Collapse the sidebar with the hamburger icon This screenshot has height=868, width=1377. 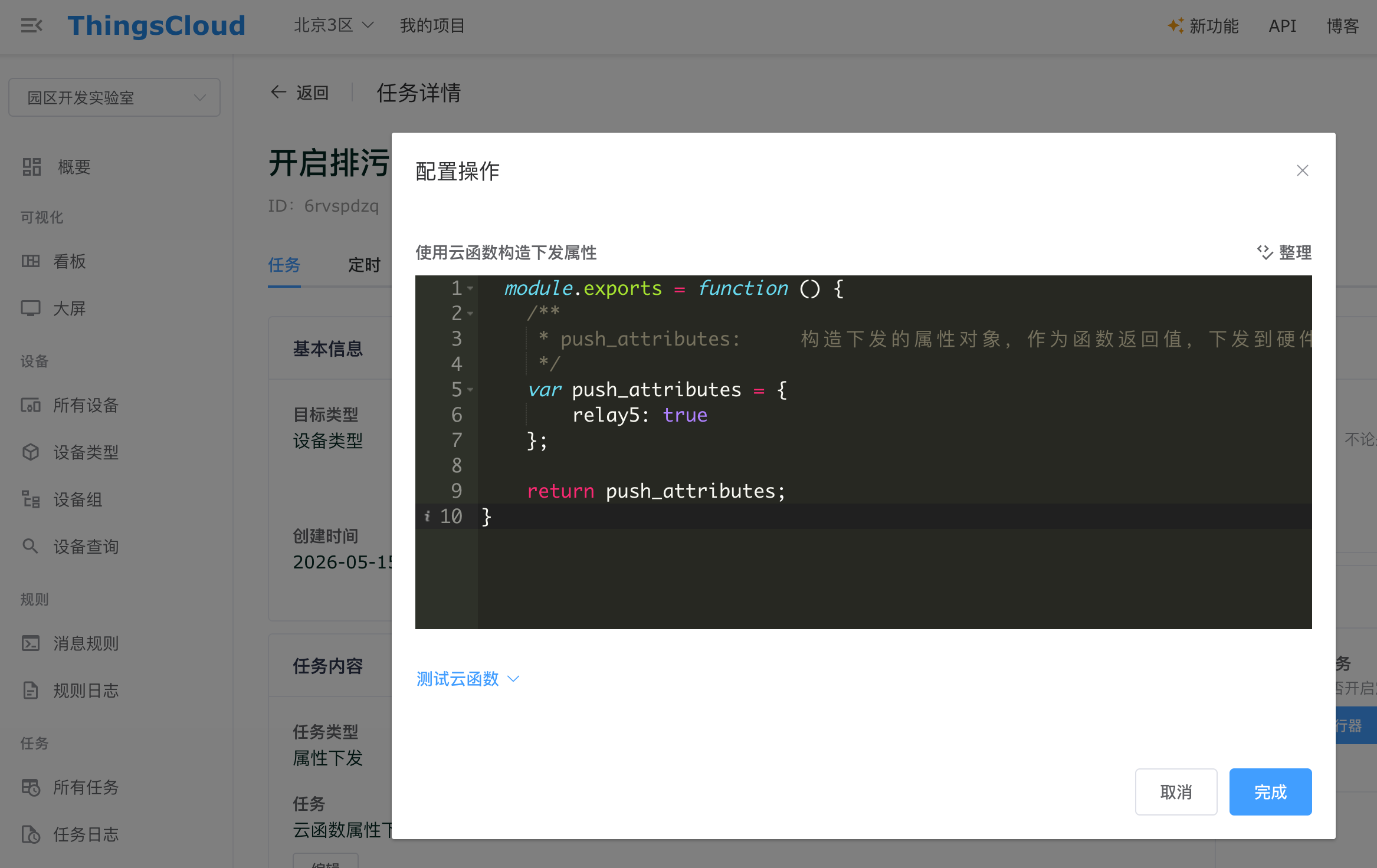point(31,26)
